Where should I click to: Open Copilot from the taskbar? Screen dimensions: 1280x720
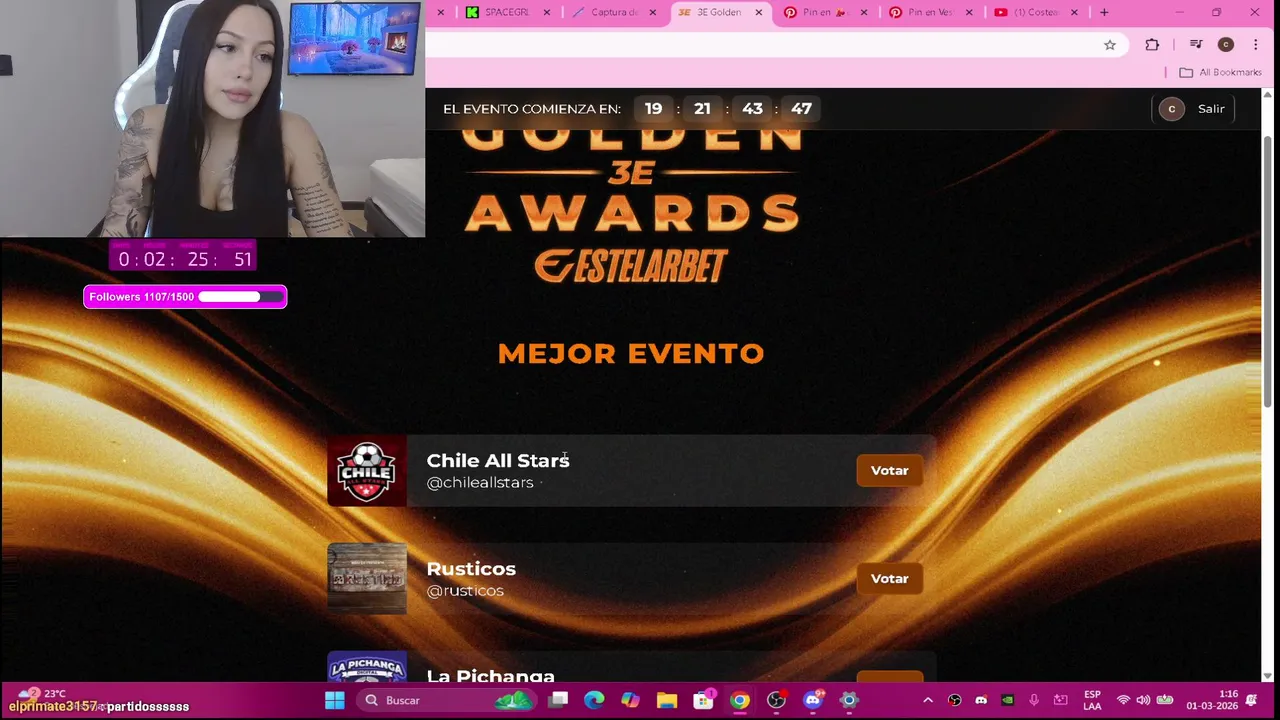[630, 700]
